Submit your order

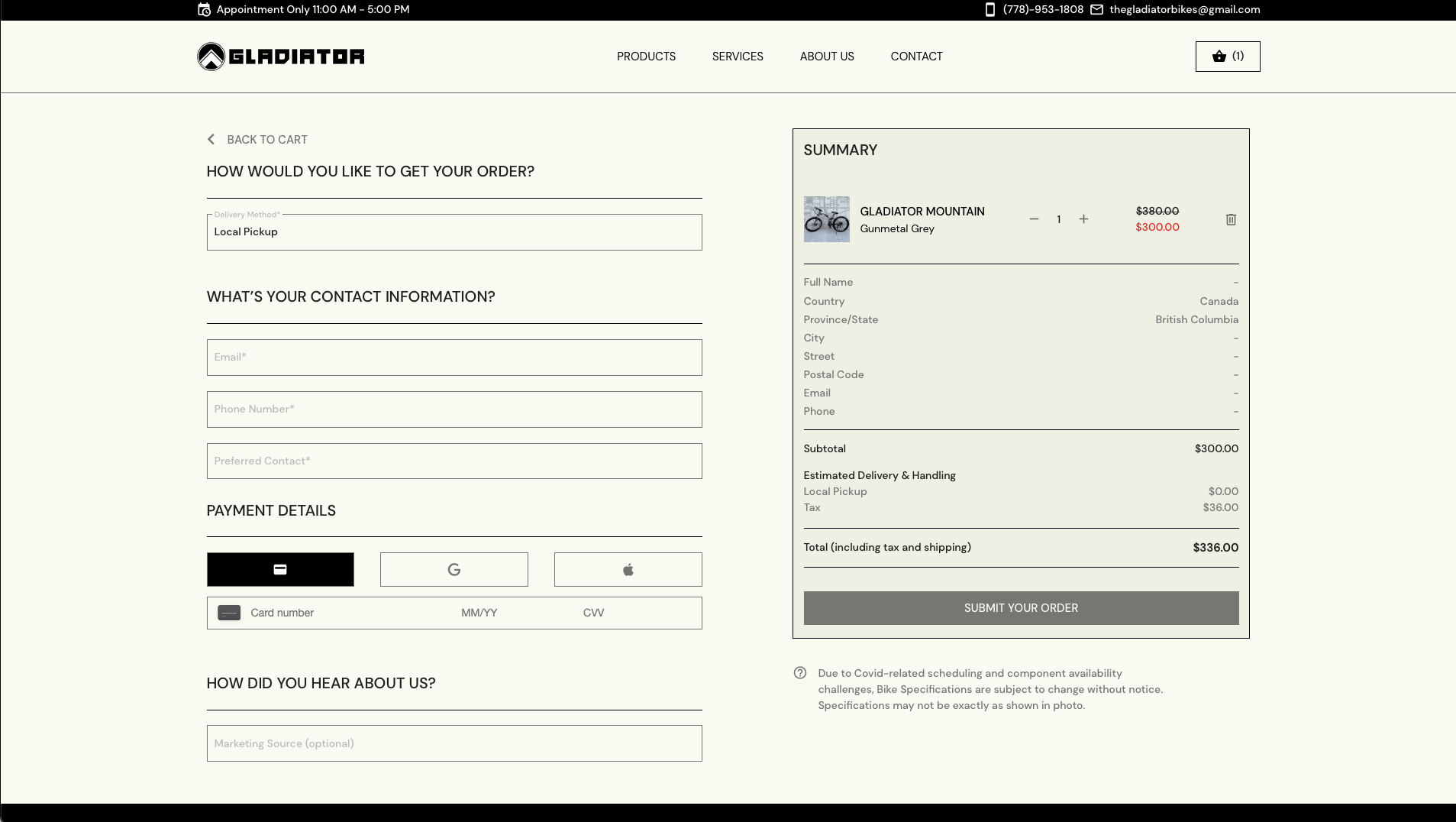1021,608
